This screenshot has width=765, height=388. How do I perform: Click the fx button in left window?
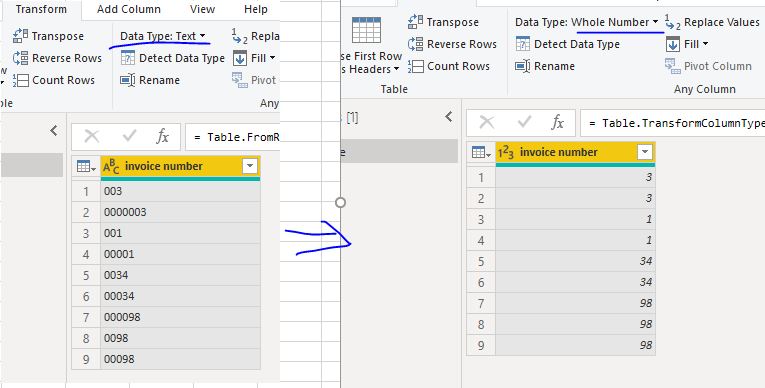coord(163,137)
